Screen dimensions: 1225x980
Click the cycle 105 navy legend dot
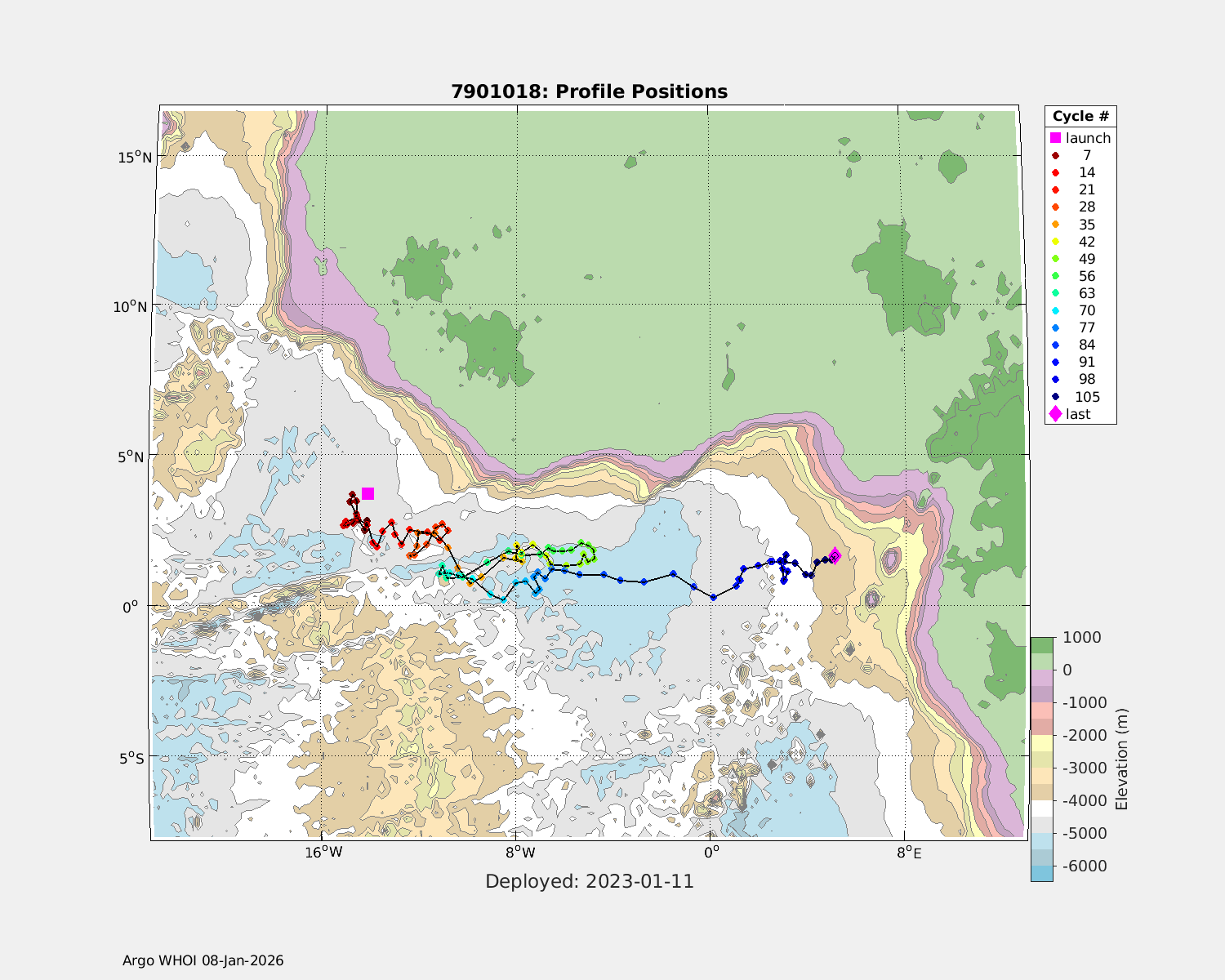pyautogui.click(x=1055, y=397)
